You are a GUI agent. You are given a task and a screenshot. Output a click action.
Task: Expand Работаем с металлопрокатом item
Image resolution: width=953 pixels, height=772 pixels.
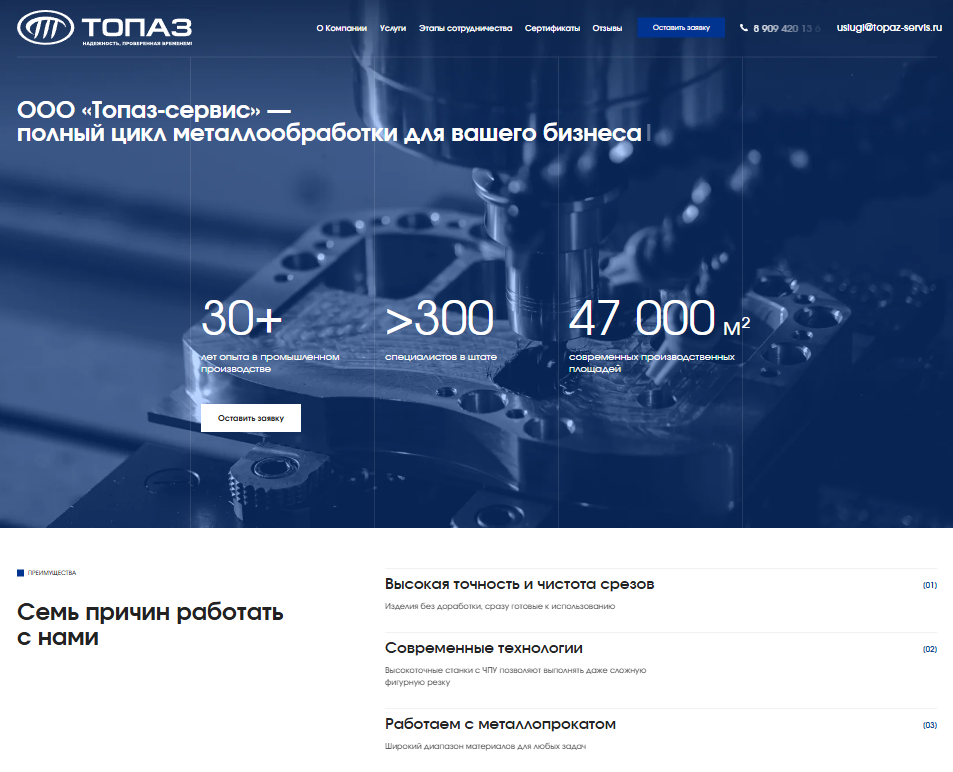click(500, 724)
